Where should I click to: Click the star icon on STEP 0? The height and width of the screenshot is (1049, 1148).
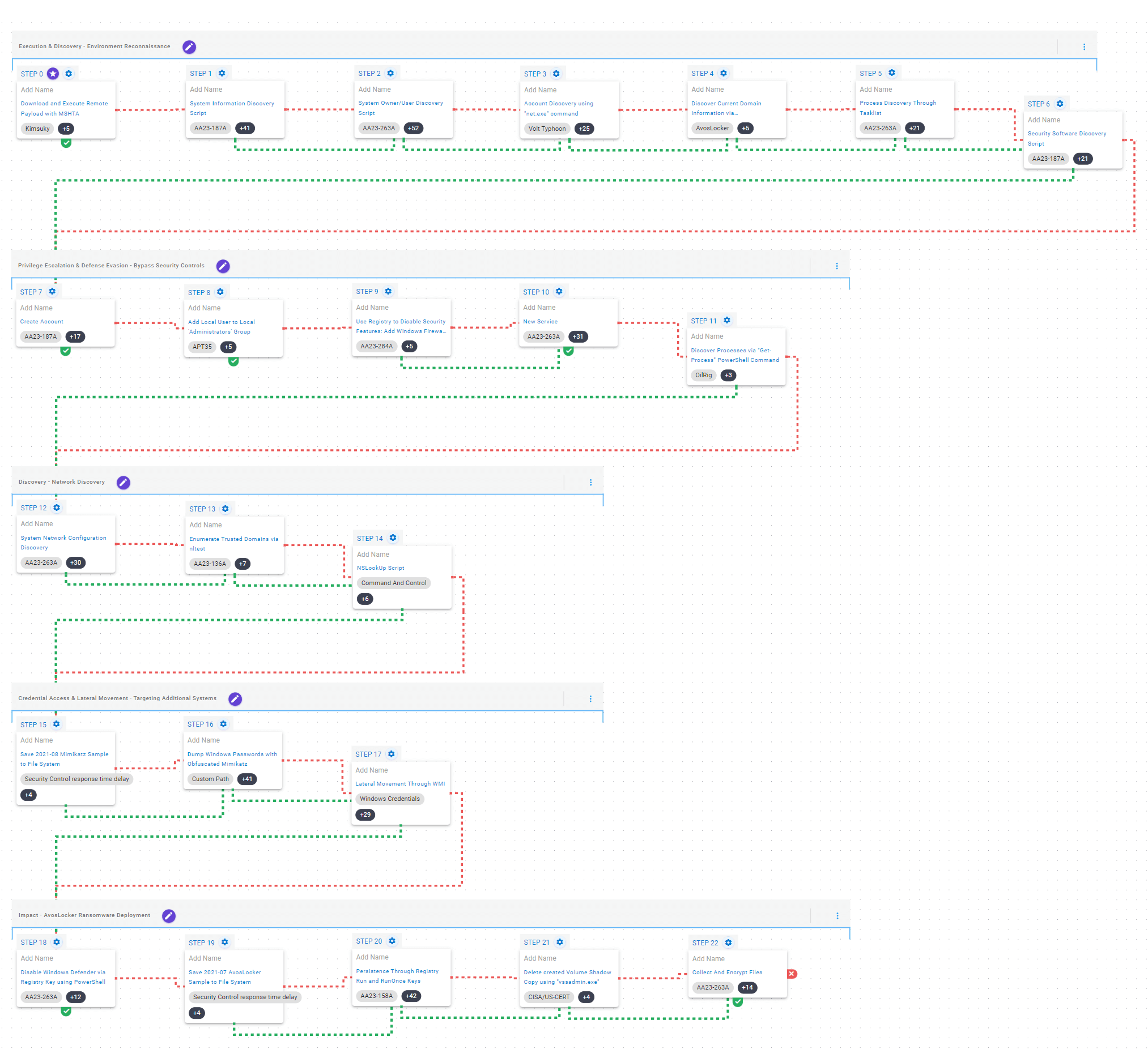point(53,74)
